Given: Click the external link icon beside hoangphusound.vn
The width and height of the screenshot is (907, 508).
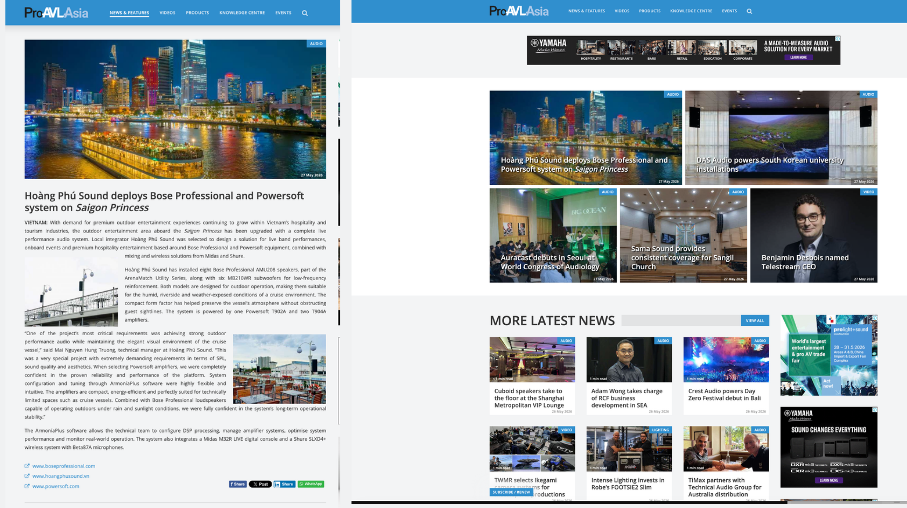Looking at the screenshot, I should pyautogui.click(x=27, y=476).
